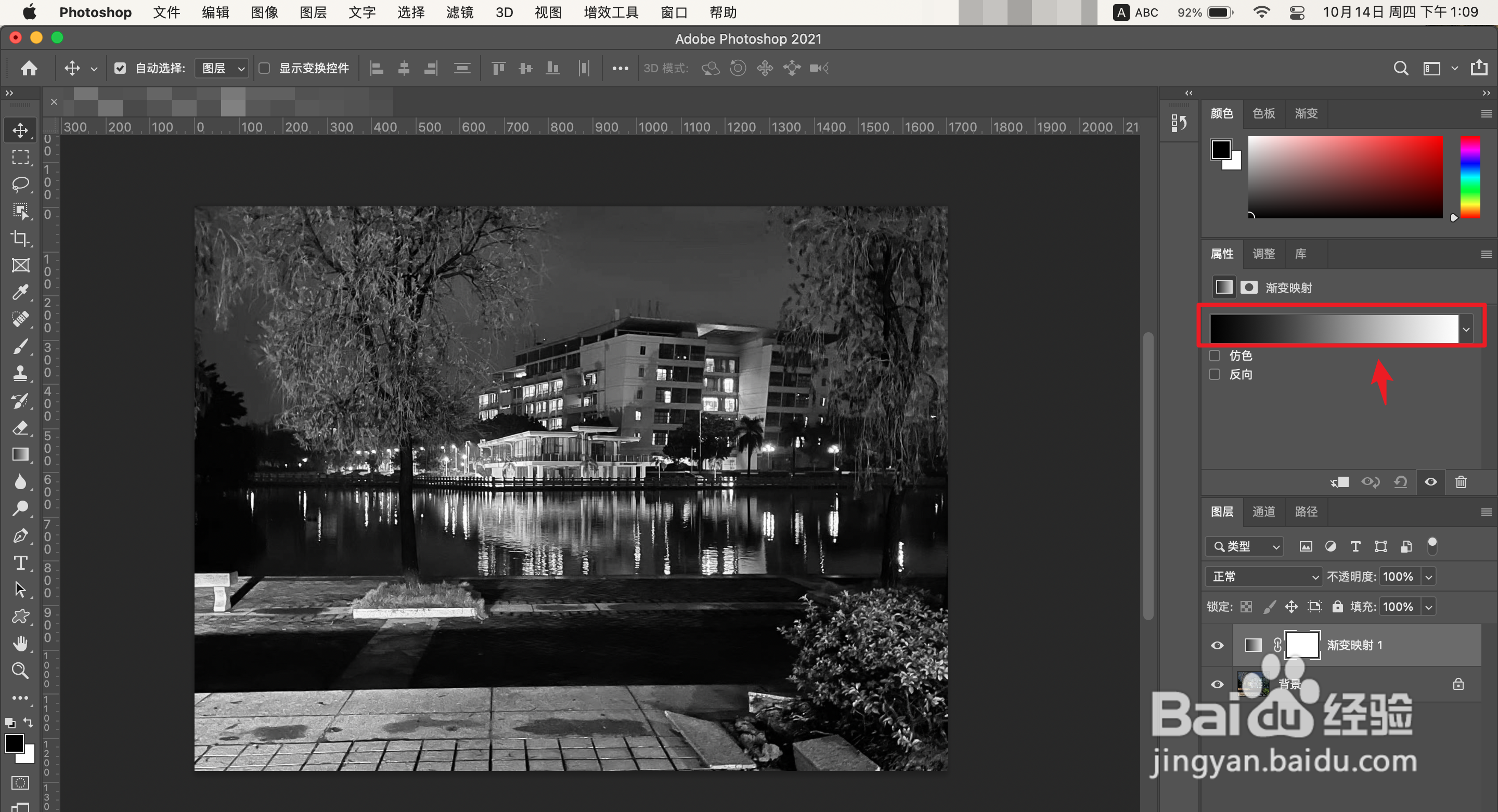Select the Gradient tool
Viewport: 1498px width, 812px height.
(20, 454)
